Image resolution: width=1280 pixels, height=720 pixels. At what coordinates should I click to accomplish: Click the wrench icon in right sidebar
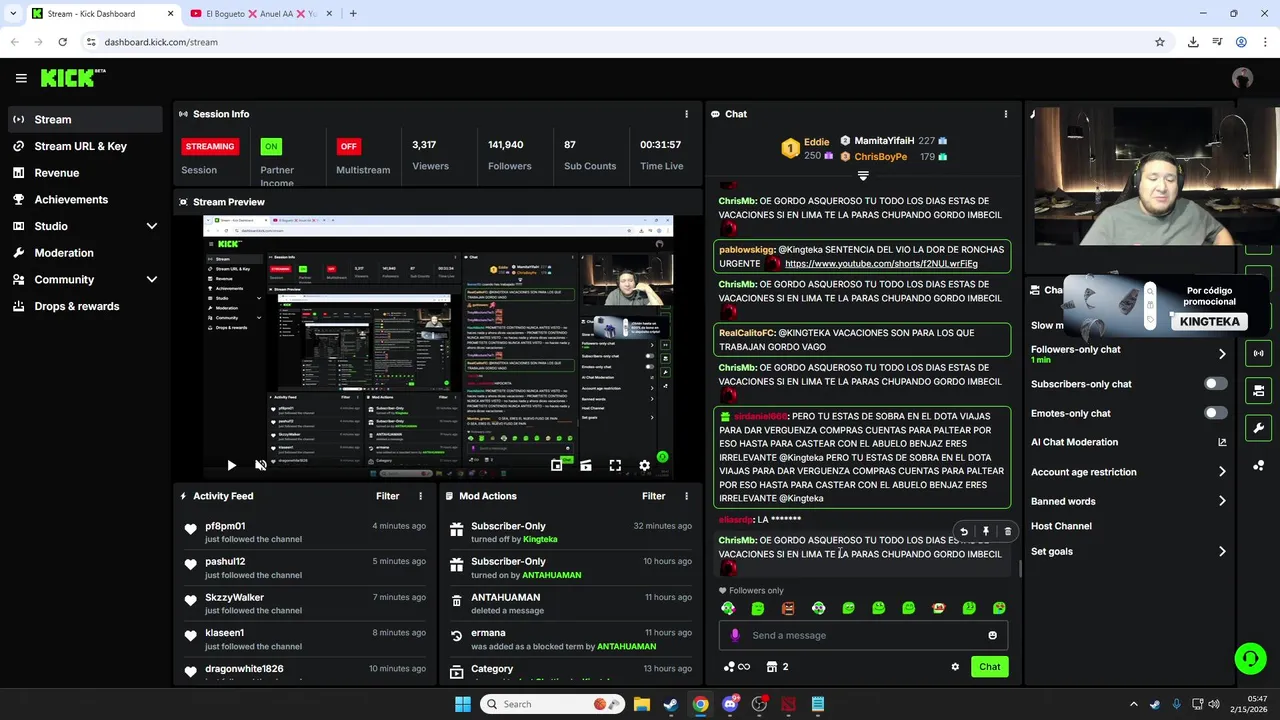1258,428
